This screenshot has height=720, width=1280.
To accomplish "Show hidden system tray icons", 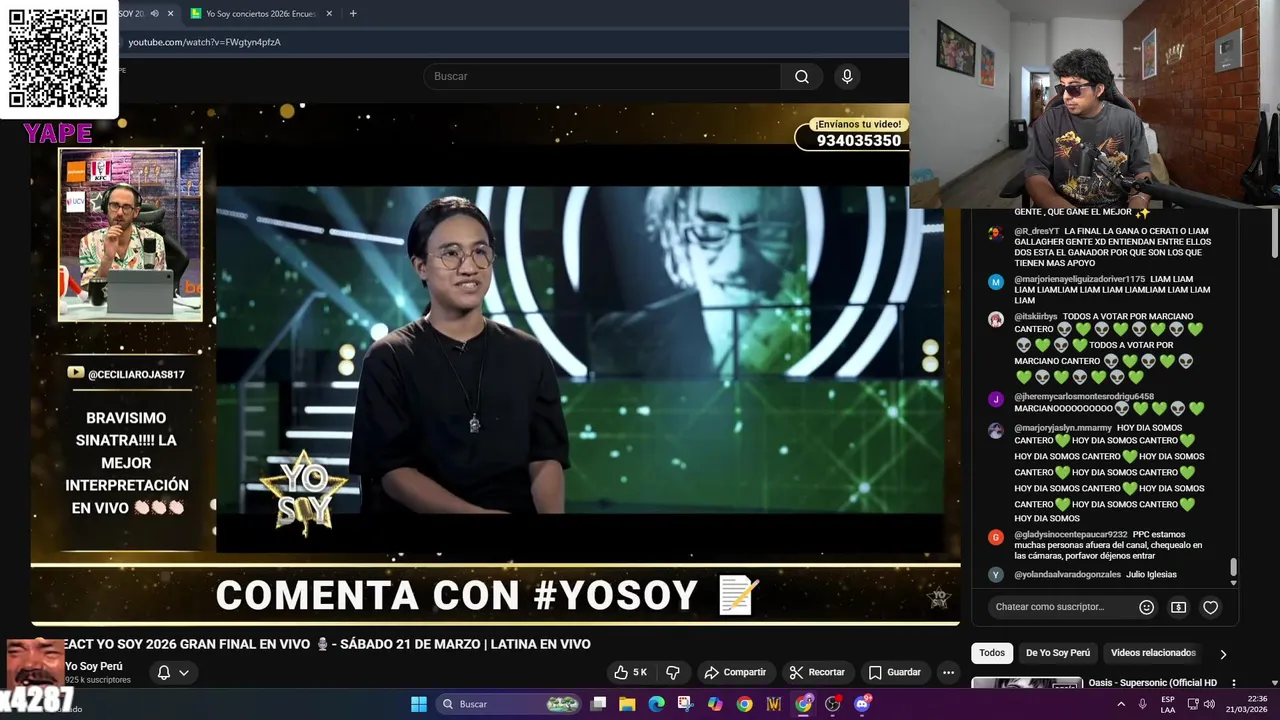I will pos(1121,704).
